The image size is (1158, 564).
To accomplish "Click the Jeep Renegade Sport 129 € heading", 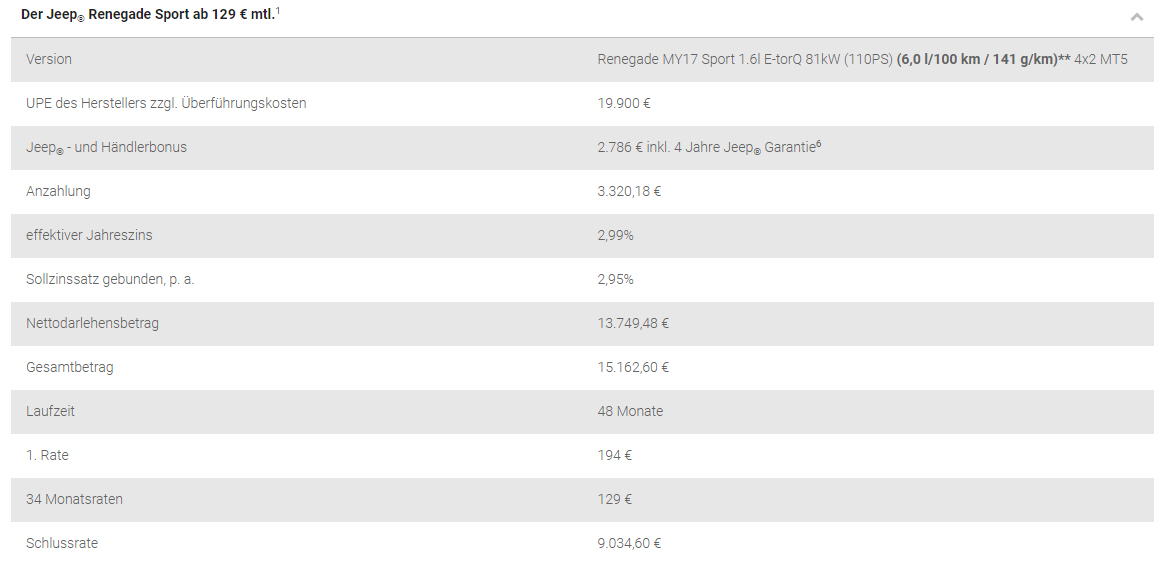I will [150, 14].
